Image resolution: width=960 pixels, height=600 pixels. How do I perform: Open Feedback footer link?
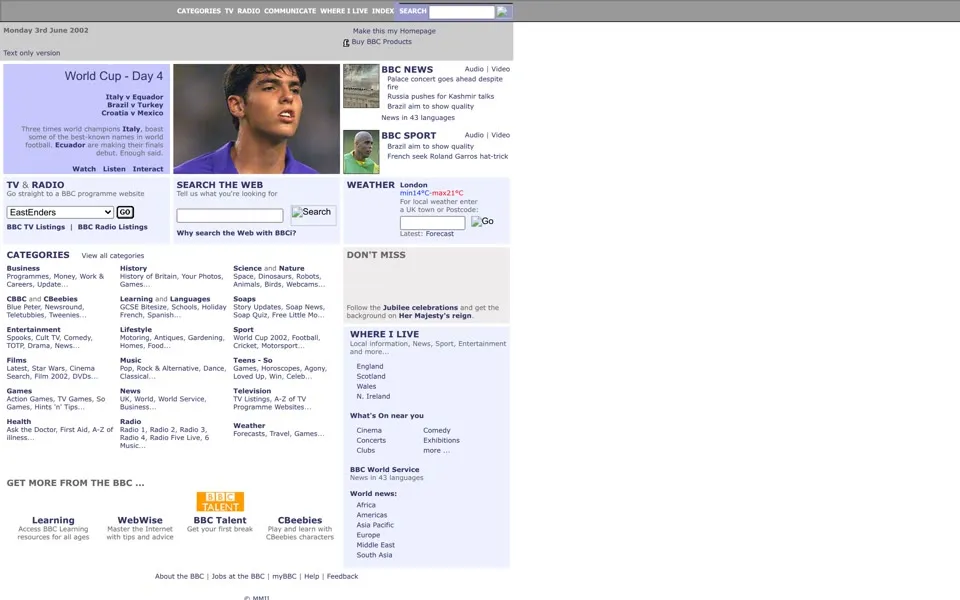point(342,577)
